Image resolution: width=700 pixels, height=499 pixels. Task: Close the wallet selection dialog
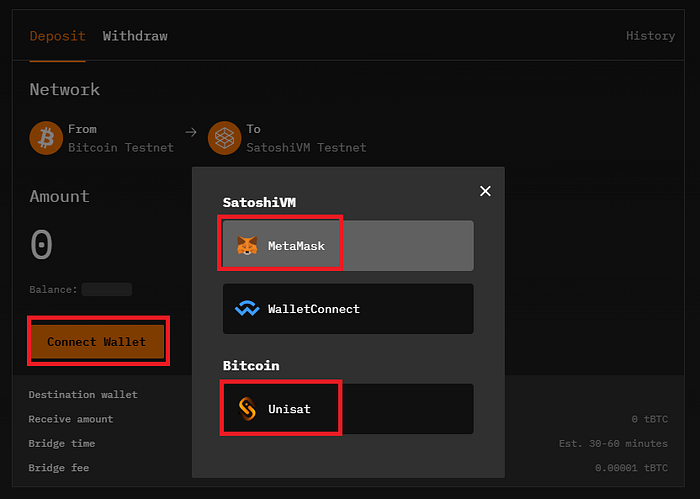[485, 191]
